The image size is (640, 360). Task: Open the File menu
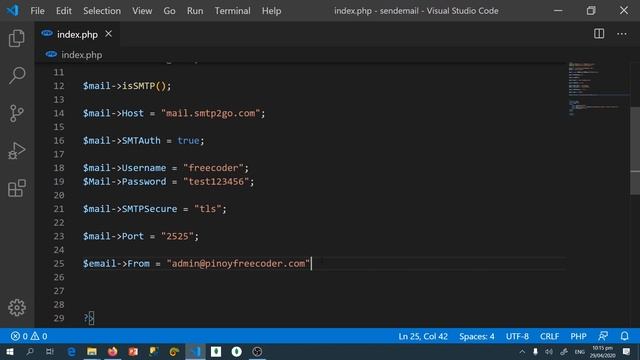pos(37,11)
